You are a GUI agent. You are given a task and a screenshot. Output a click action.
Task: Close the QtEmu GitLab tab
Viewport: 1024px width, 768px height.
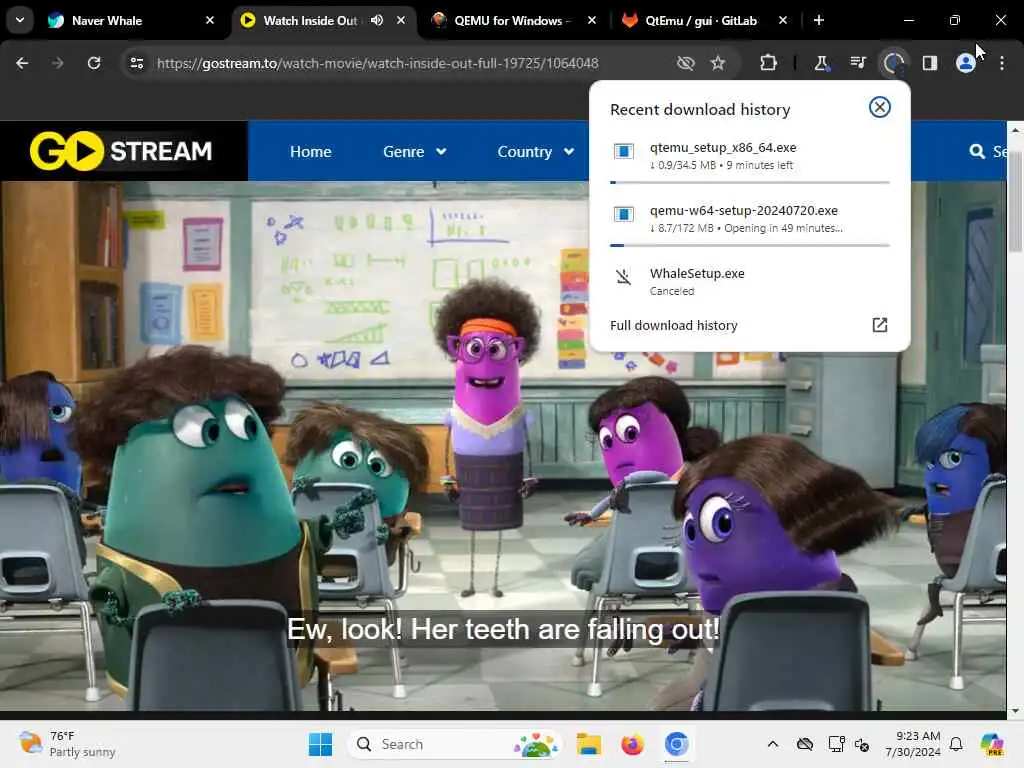[782, 20]
